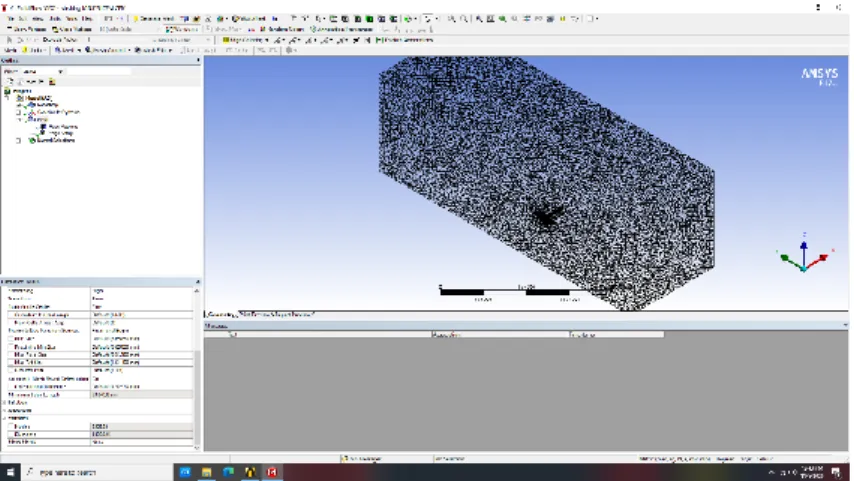
Task: Click the Generate Mesh toolbar button
Action: pyautogui.click(x=153, y=19)
